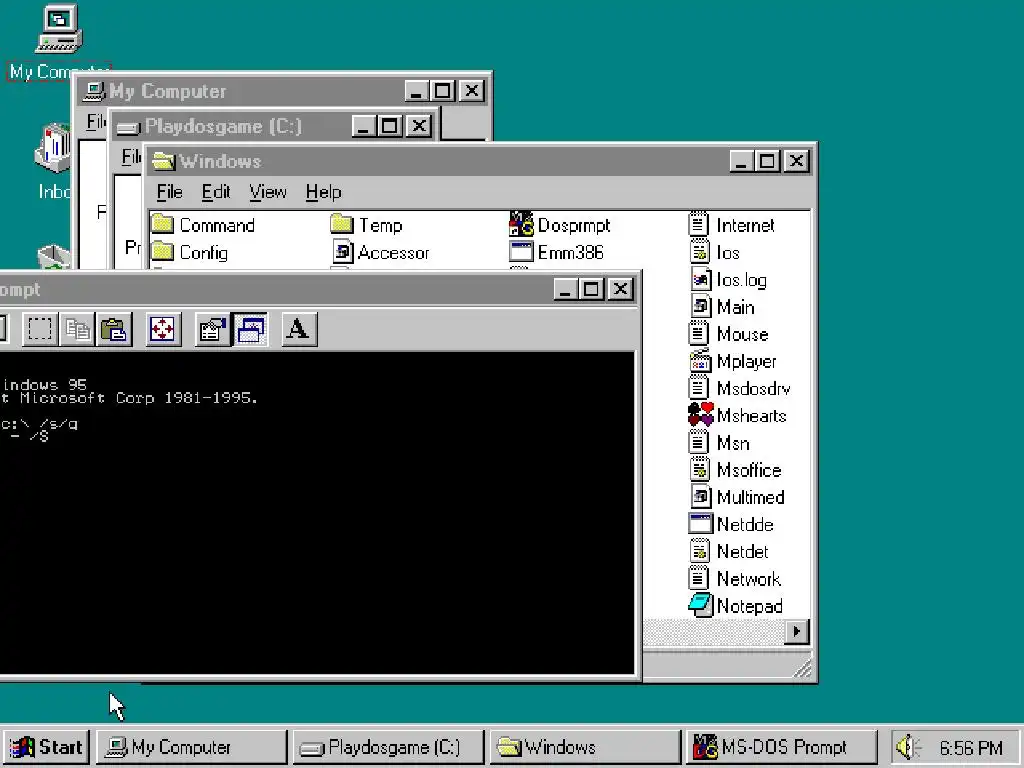Select the Mshearts game icon
1024x768 pixels.
[x=701, y=415]
